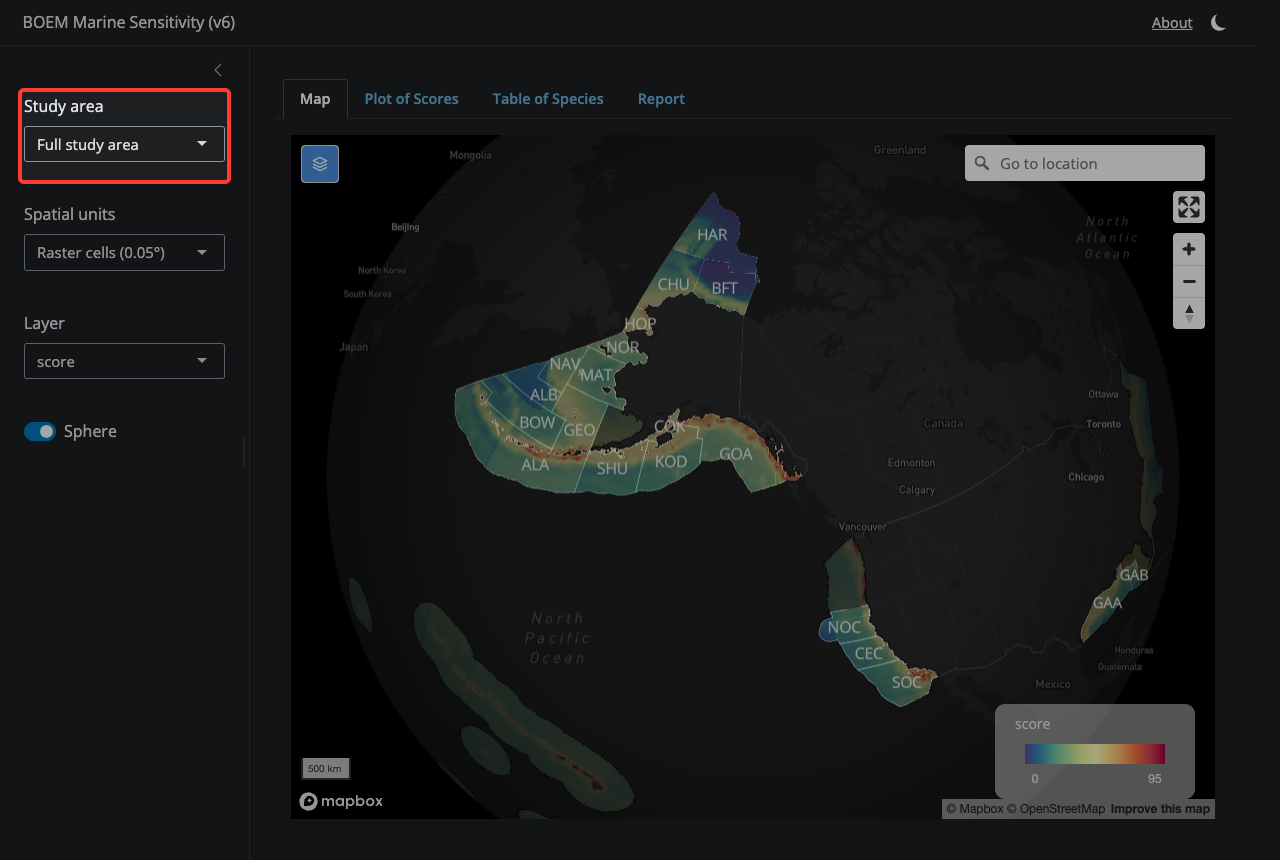The width and height of the screenshot is (1280, 860).
Task: Open the Spatial units dropdown
Action: [x=124, y=252]
